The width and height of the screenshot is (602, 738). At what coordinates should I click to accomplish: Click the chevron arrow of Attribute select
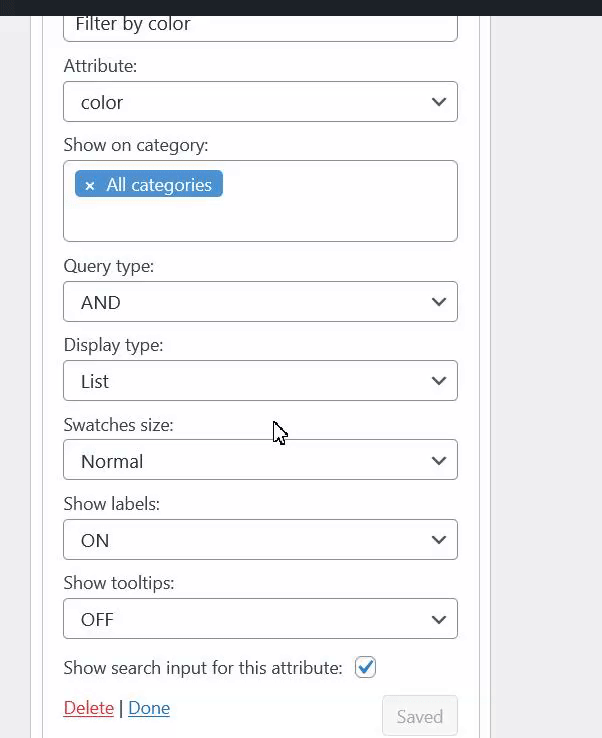pos(438,102)
